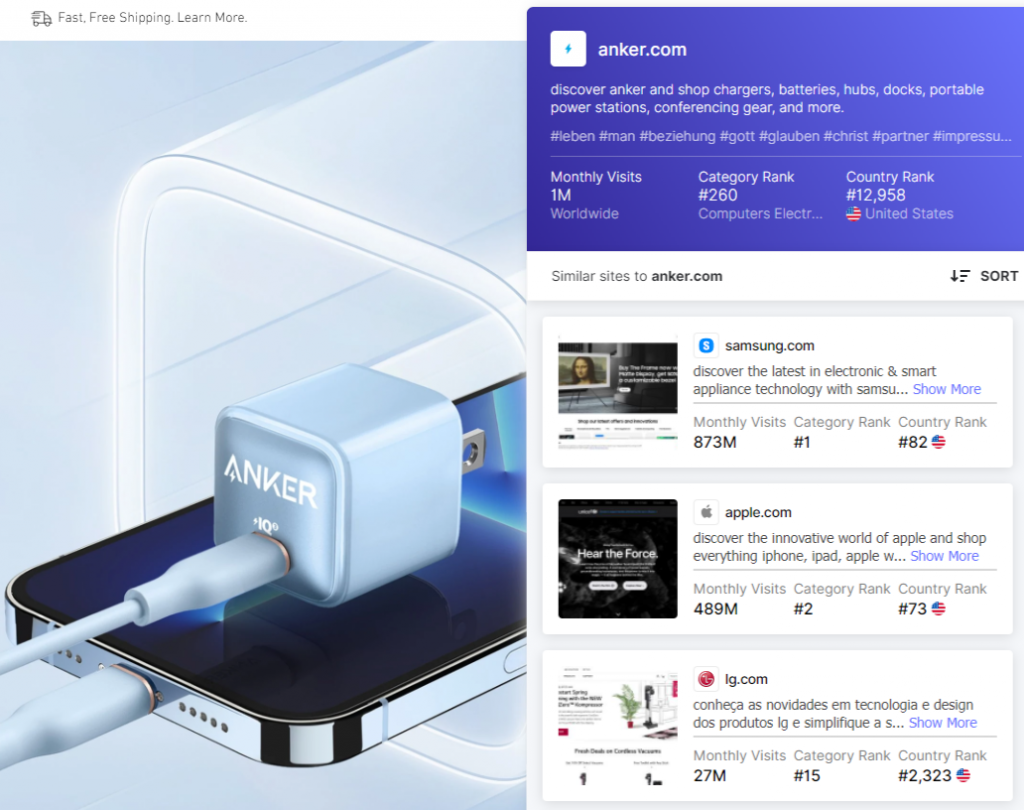This screenshot has width=1024, height=810.
Task: Select the anker.com Category Rank #260
Action: [717, 195]
